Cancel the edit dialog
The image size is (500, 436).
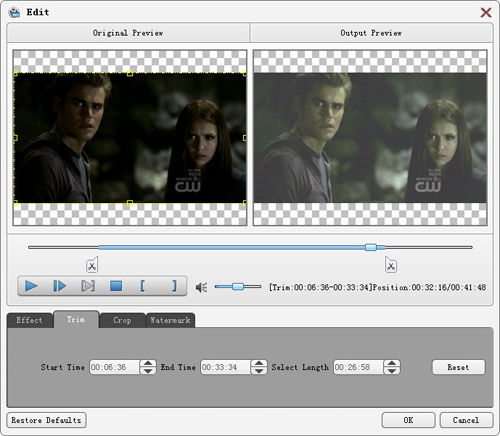[x=466, y=420]
